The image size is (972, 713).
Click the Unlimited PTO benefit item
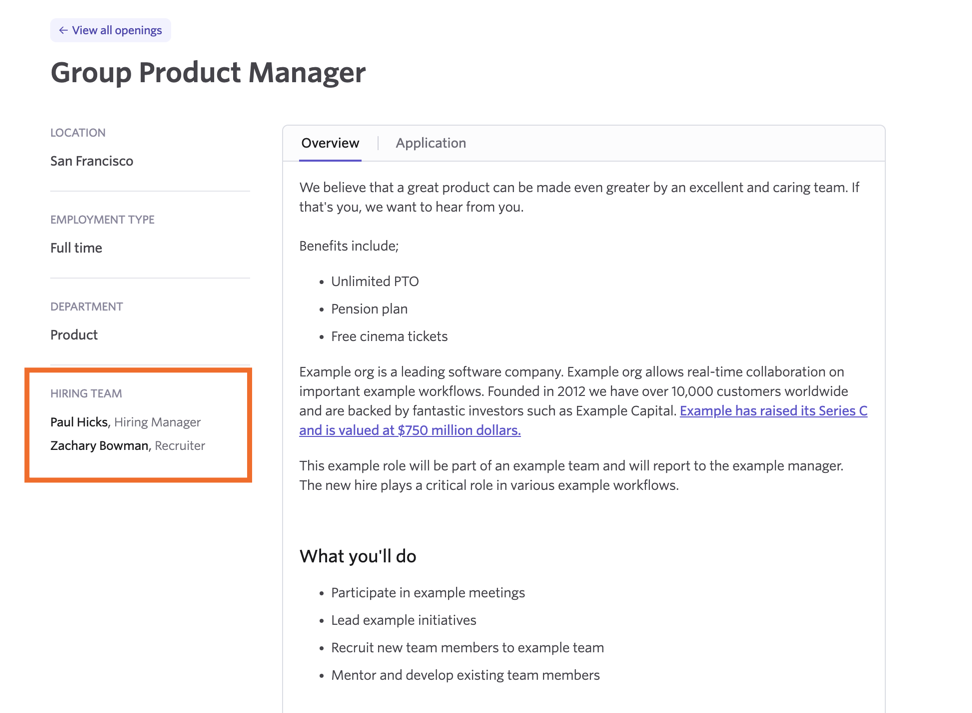coord(375,281)
